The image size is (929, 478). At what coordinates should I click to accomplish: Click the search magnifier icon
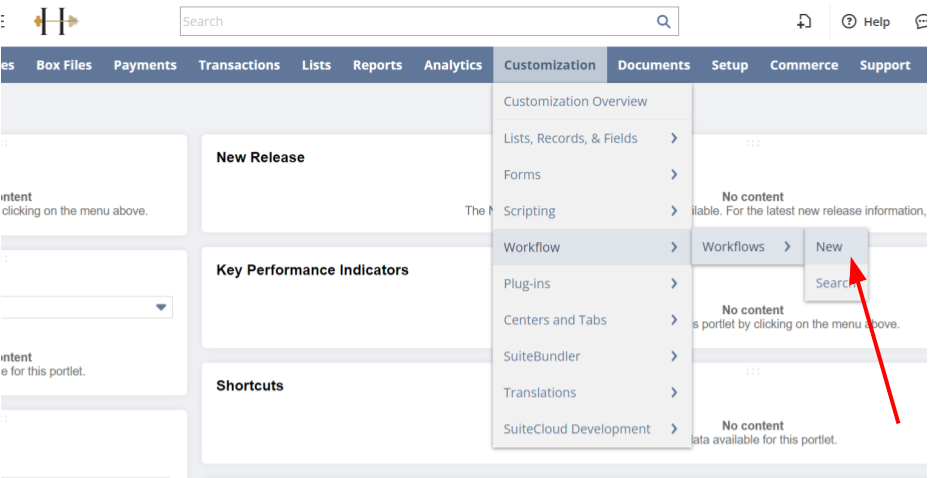click(663, 21)
